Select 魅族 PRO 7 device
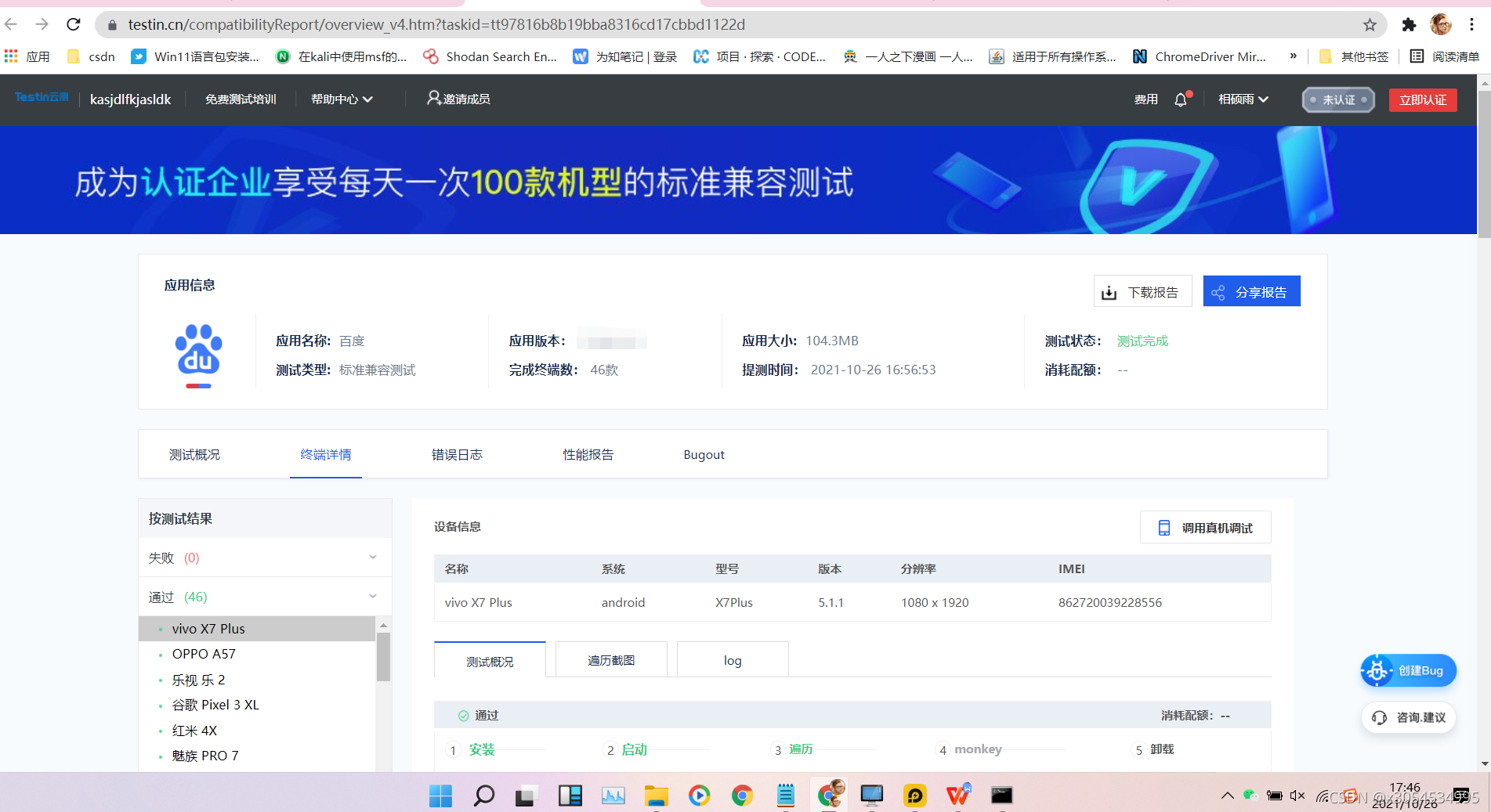 click(257, 756)
